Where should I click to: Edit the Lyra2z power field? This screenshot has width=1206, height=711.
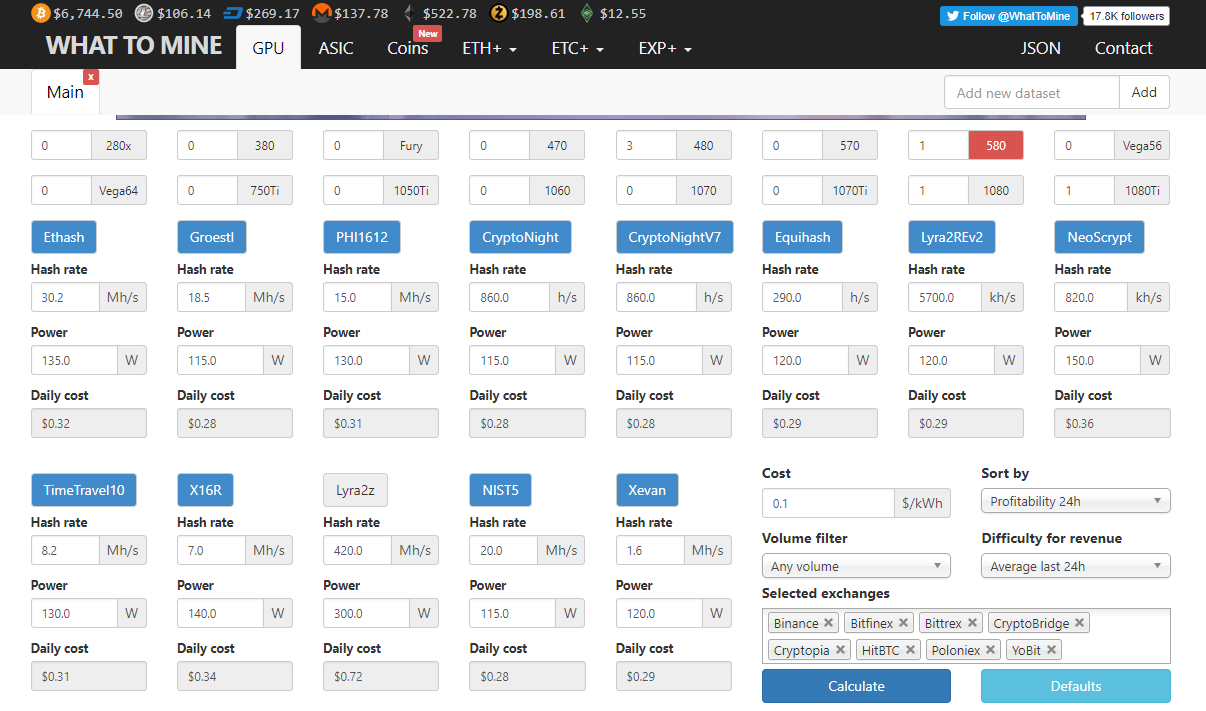point(366,613)
